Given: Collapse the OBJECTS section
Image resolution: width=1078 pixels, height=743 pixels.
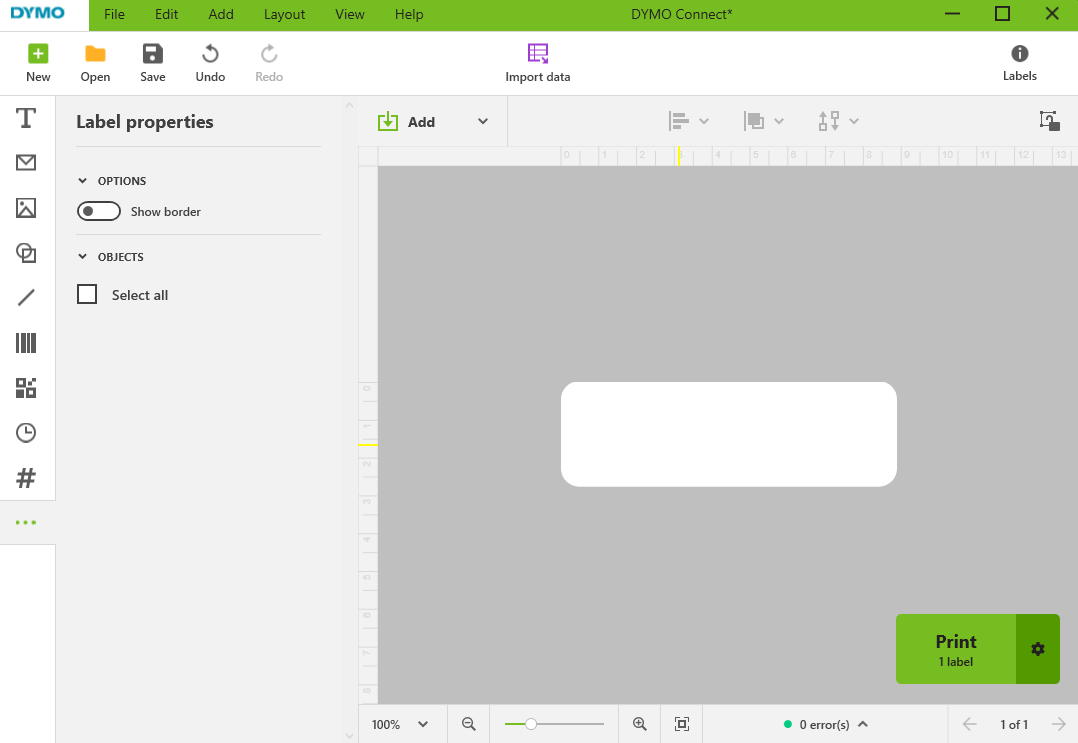Looking at the screenshot, I should point(83,257).
